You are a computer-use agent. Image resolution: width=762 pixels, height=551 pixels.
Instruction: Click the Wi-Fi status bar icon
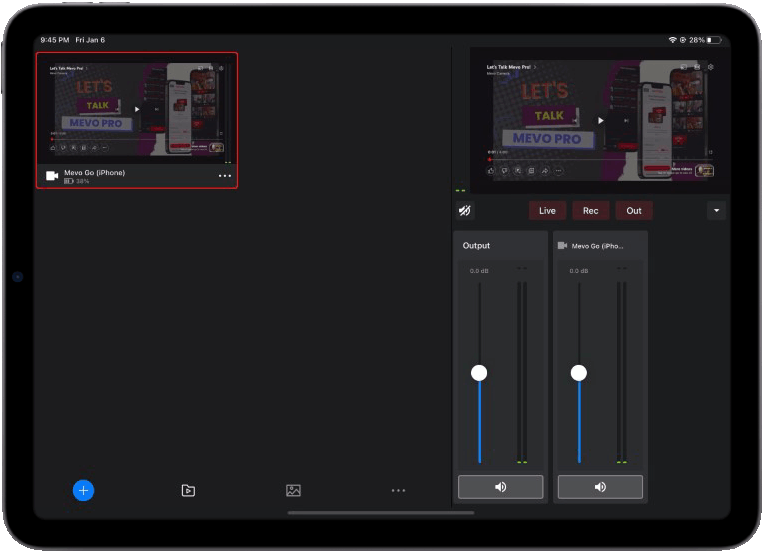(673, 40)
